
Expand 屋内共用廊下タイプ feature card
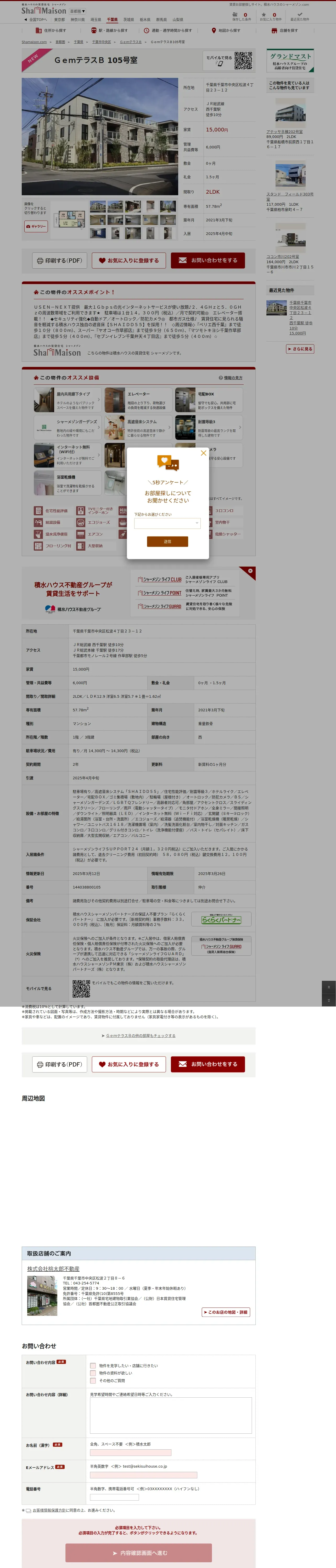[68, 400]
